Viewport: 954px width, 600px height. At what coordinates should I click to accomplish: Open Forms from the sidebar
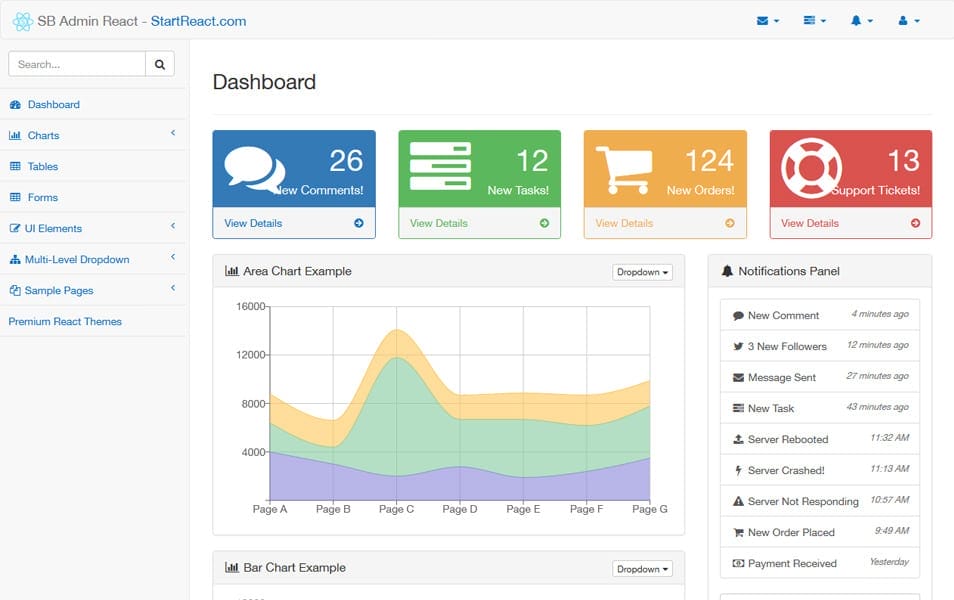42,197
